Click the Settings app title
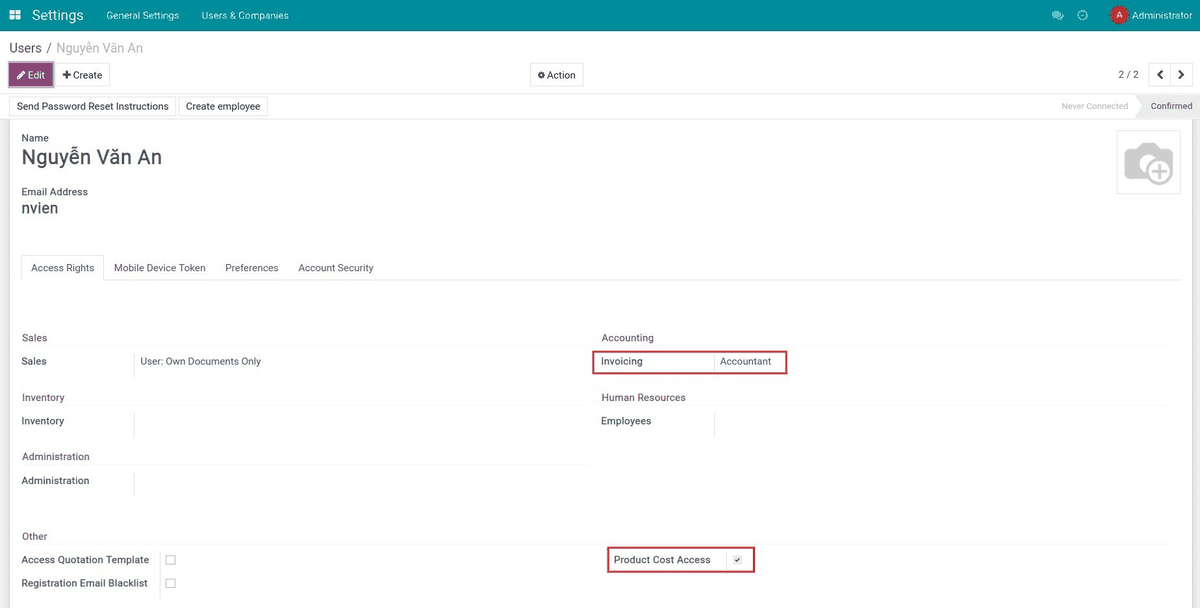This screenshot has width=1200, height=608. tap(58, 16)
